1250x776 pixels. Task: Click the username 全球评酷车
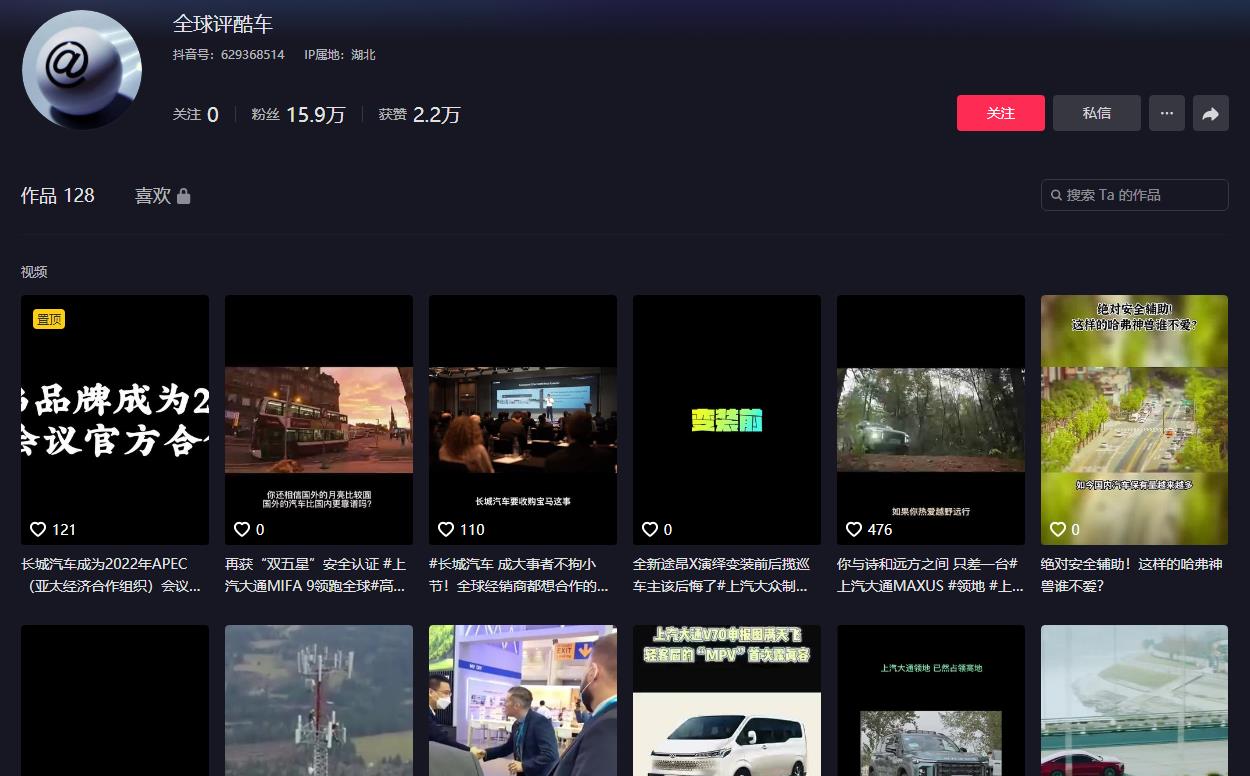(x=223, y=24)
